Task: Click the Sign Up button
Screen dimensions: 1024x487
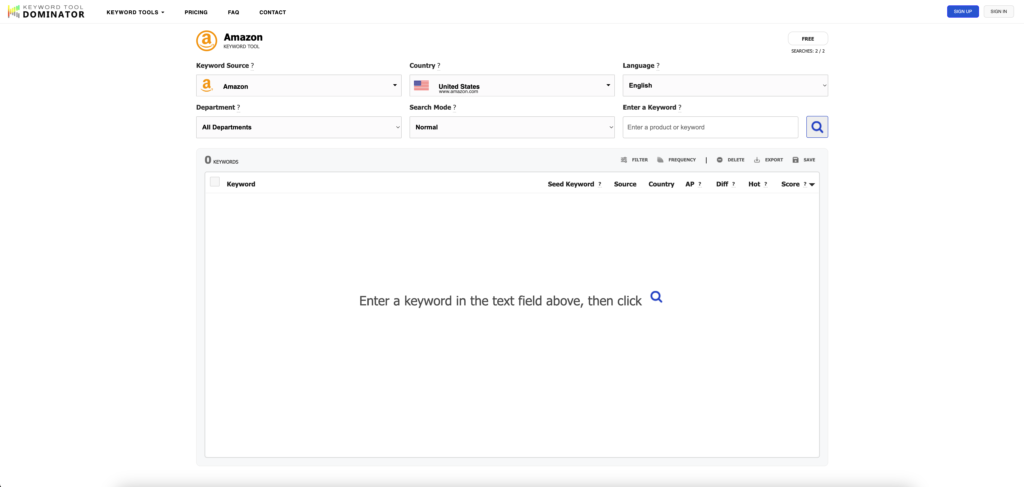Action: tap(963, 12)
